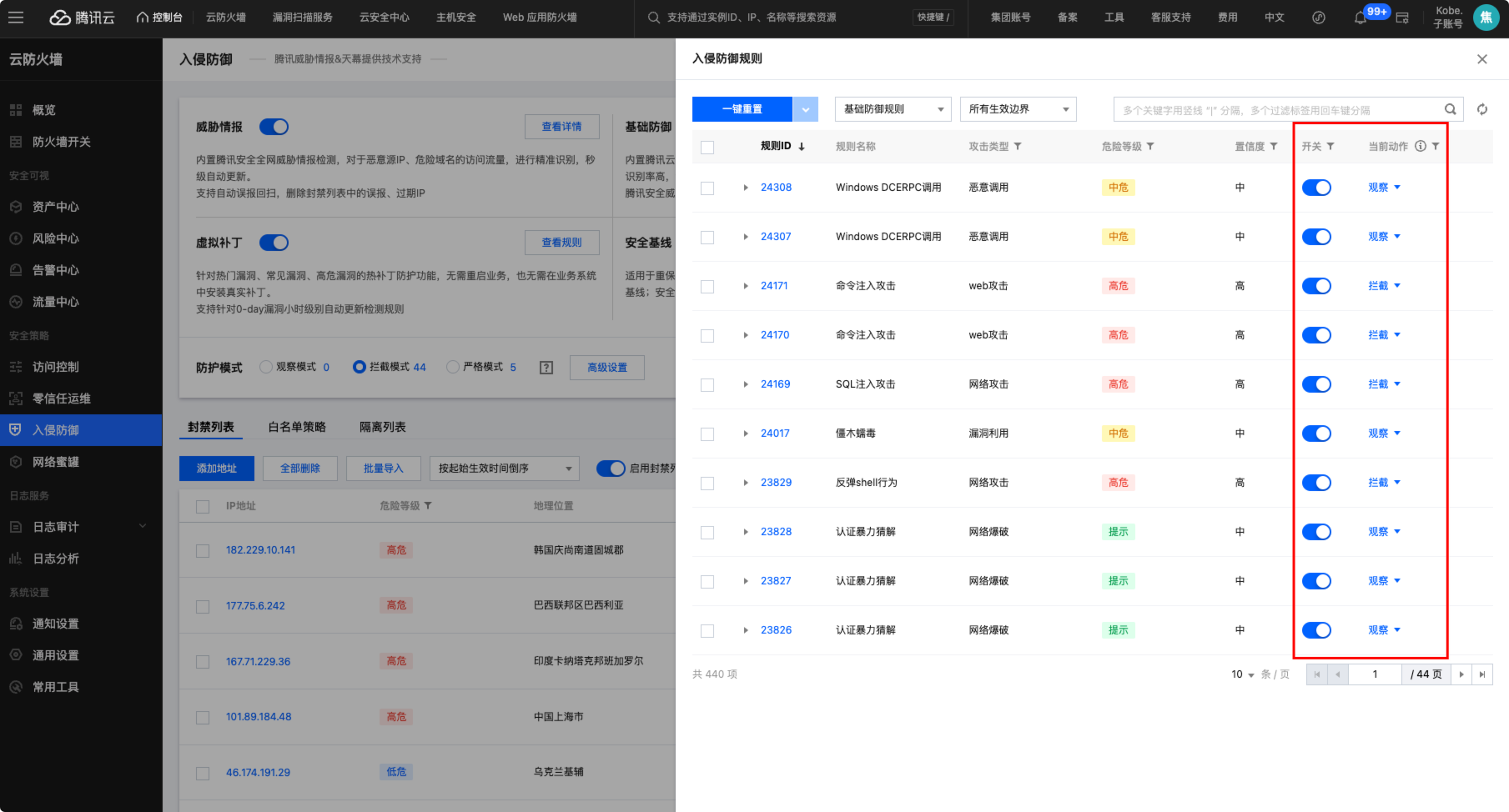Toggle the 威胁情报 switch
This screenshot has width=1509, height=812.
coord(274,127)
